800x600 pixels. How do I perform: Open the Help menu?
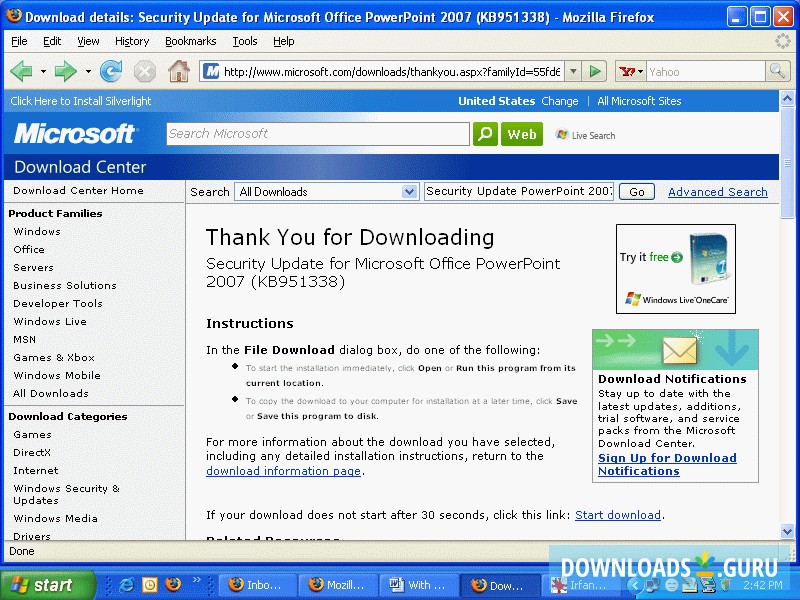pyautogui.click(x=284, y=41)
